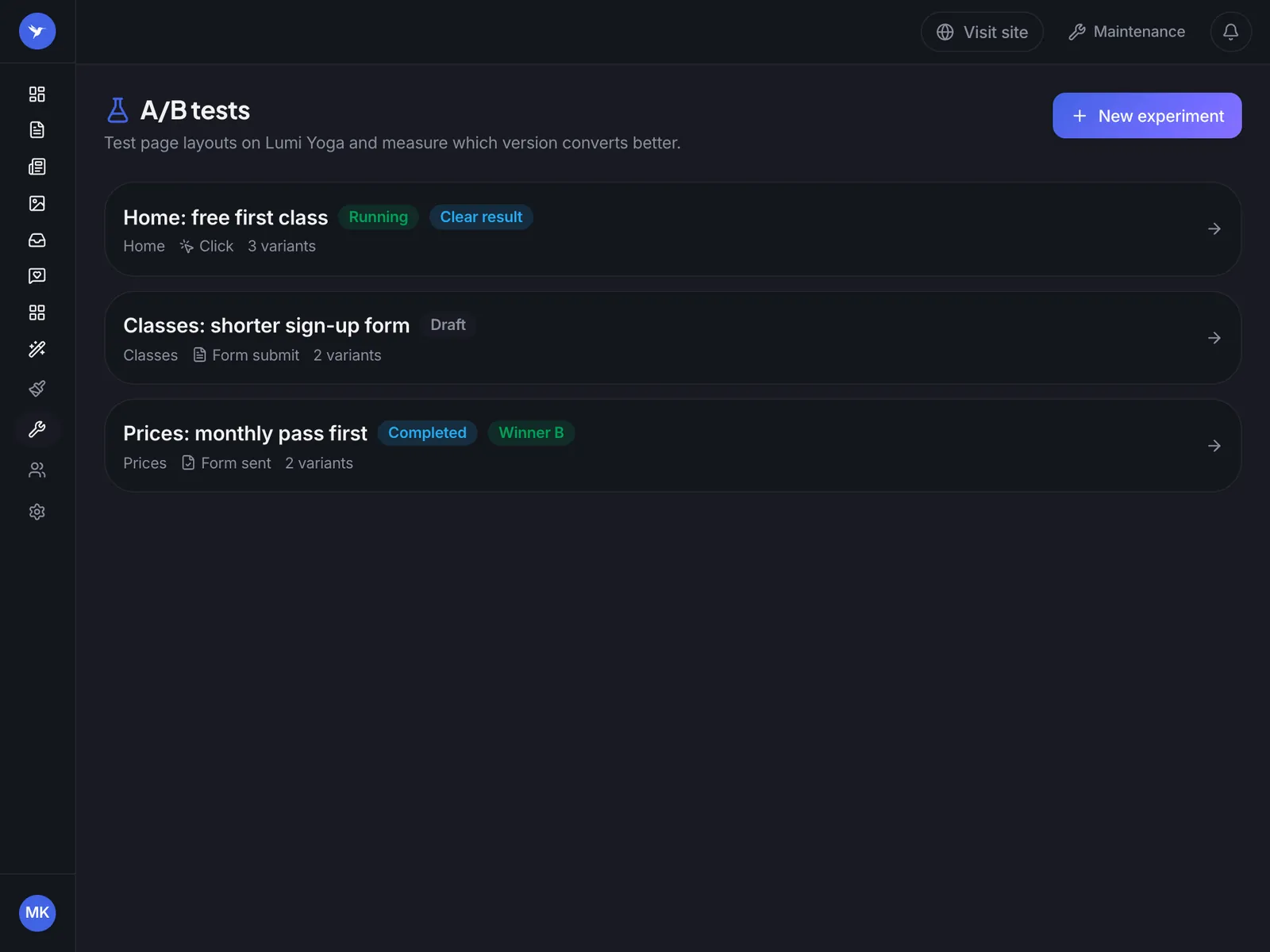Open the Maintenance link in the header
Viewport: 1270px width, 952px height.
pos(1126,32)
